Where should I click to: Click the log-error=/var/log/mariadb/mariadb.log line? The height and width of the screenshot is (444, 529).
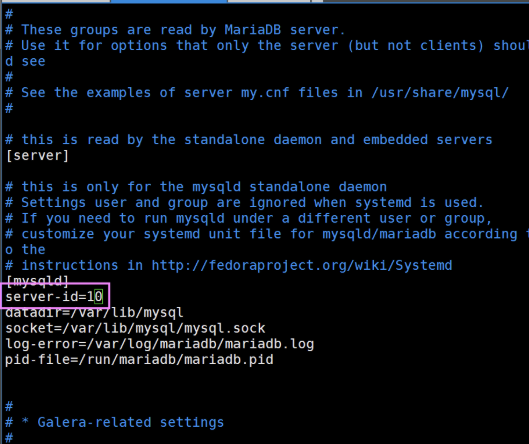(160, 344)
